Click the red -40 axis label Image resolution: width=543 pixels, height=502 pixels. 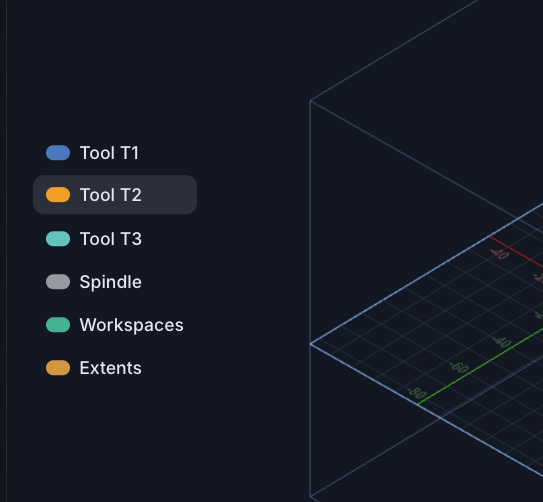(499, 253)
